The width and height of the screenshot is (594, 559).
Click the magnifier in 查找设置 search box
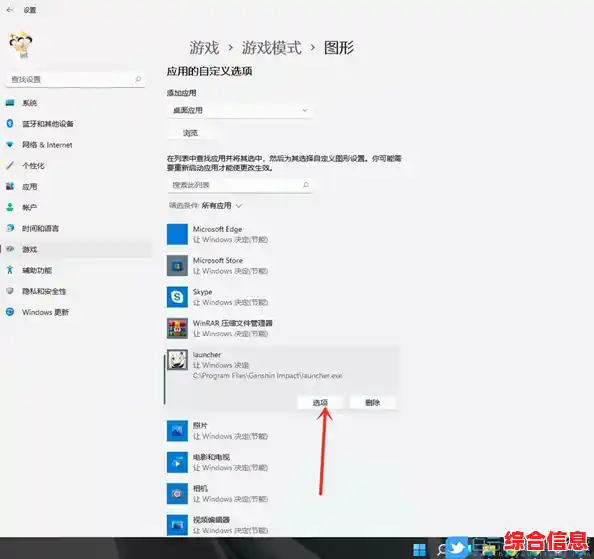point(138,79)
